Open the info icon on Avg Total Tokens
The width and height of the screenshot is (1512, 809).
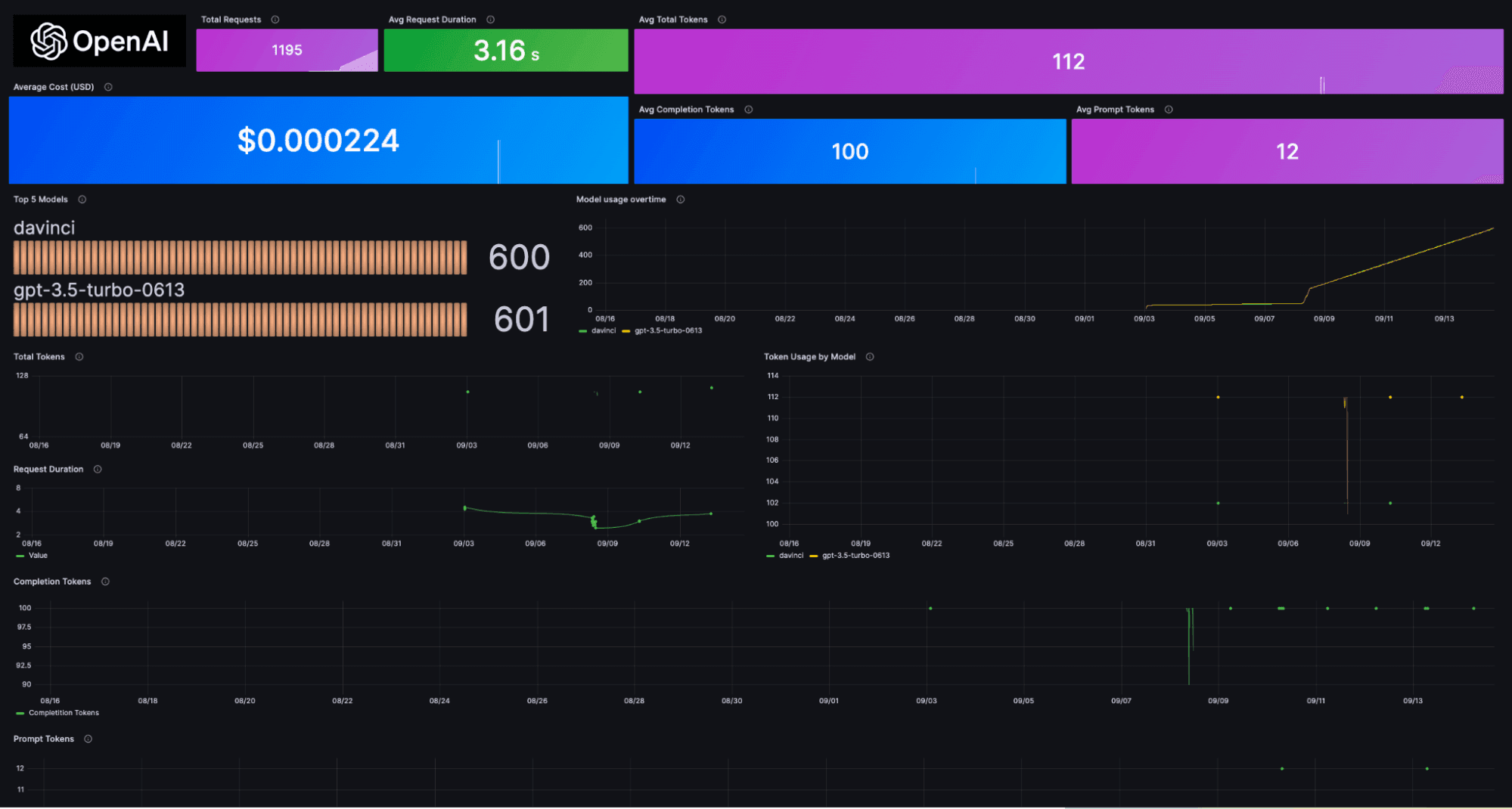[x=722, y=19]
